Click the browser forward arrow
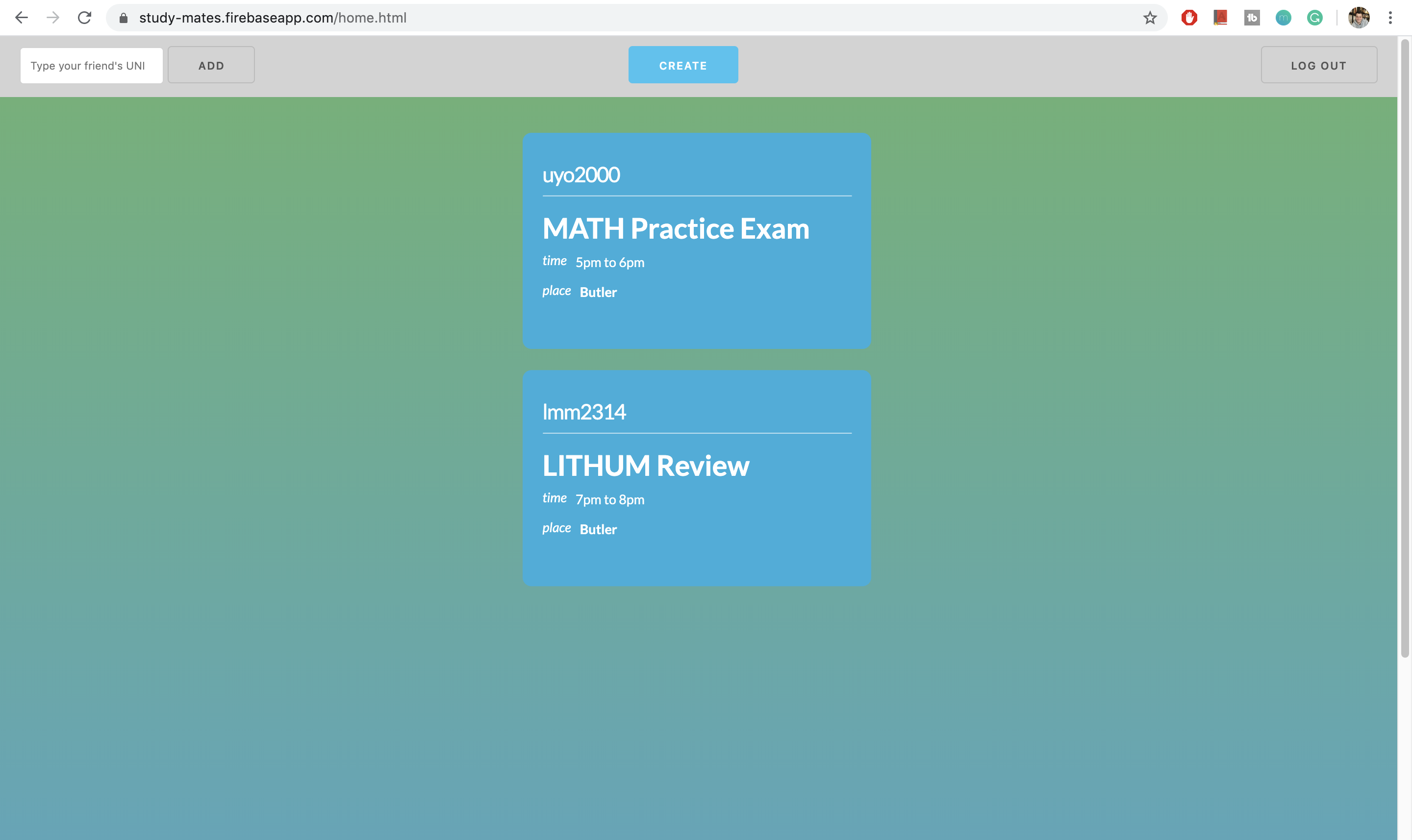 53,18
